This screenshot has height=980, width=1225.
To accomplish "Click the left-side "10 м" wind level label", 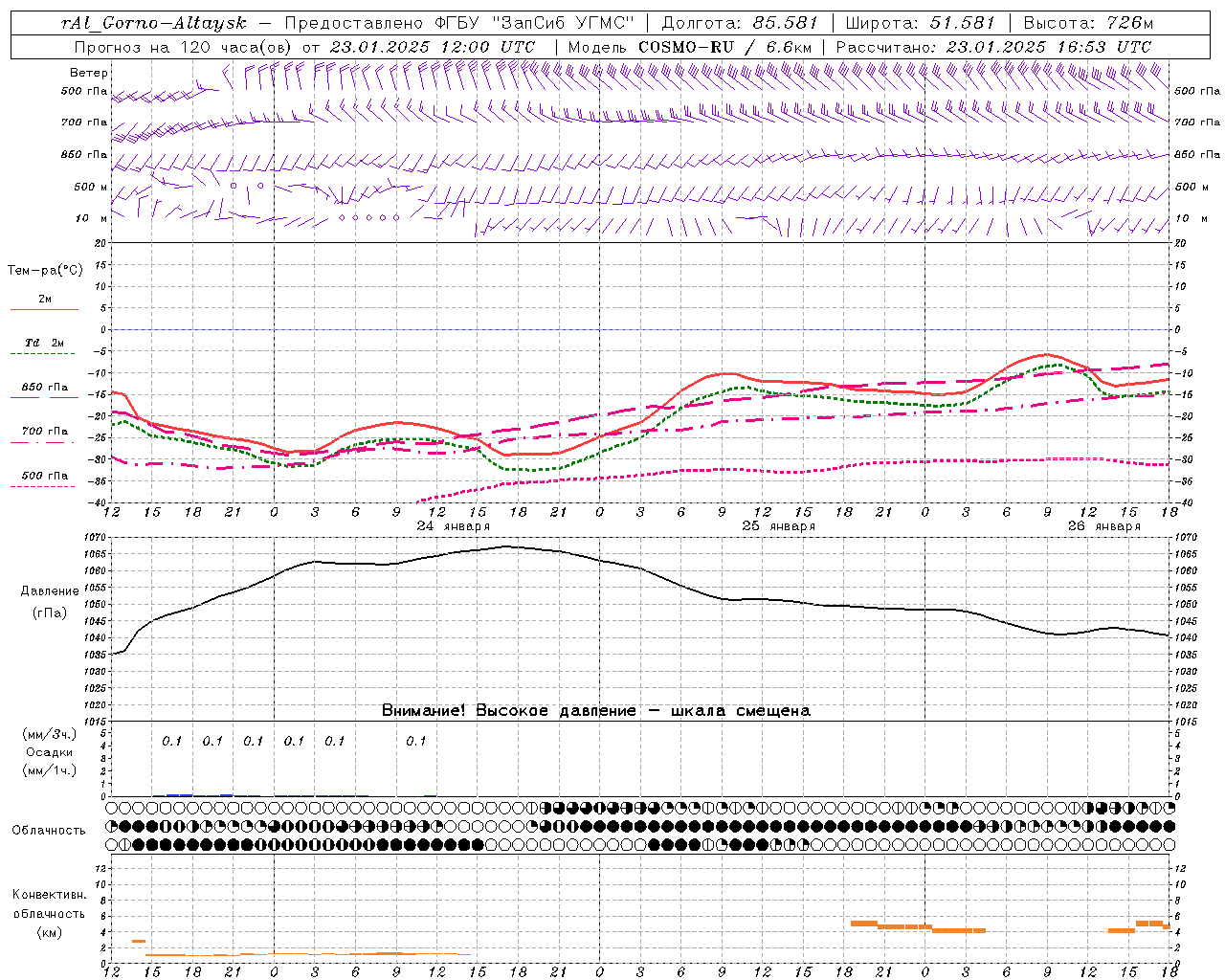I will [x=91, y=218].
